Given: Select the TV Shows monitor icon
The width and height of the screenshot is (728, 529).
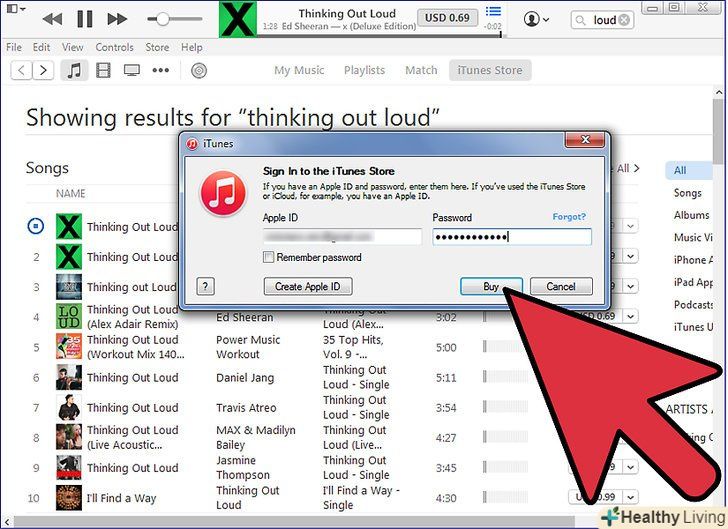Looking at the screenshot, I should pos(132,71).
